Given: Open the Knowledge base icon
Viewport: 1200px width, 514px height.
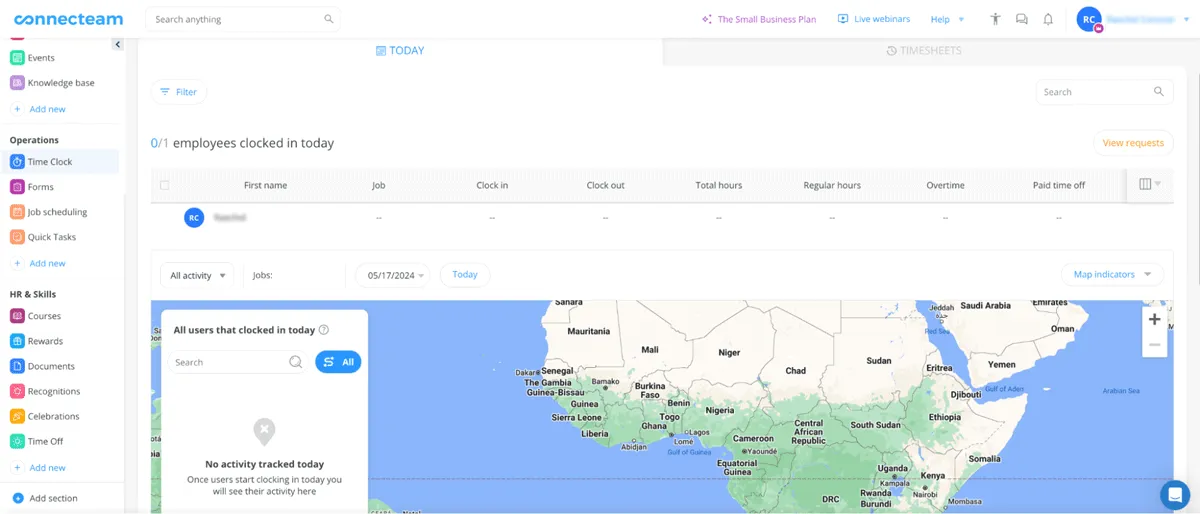Looking at the screenshot, I should (17, 83).
